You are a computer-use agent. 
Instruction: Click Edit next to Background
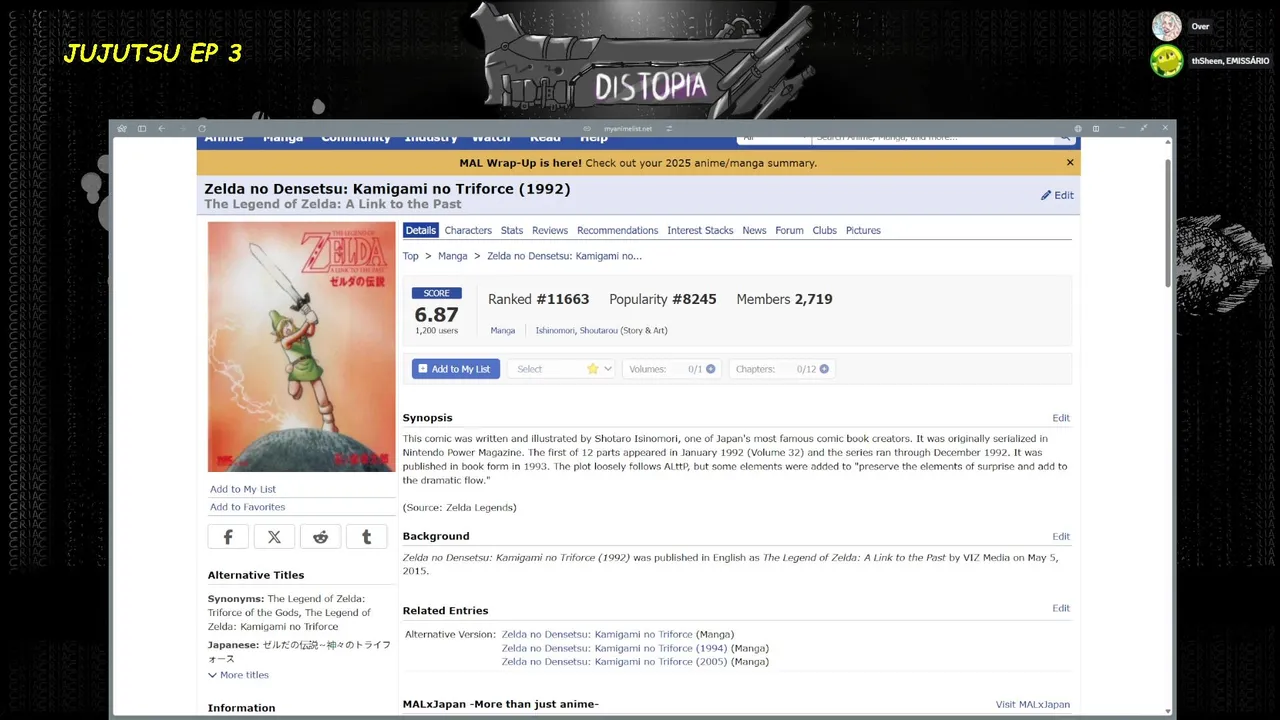1061,537
